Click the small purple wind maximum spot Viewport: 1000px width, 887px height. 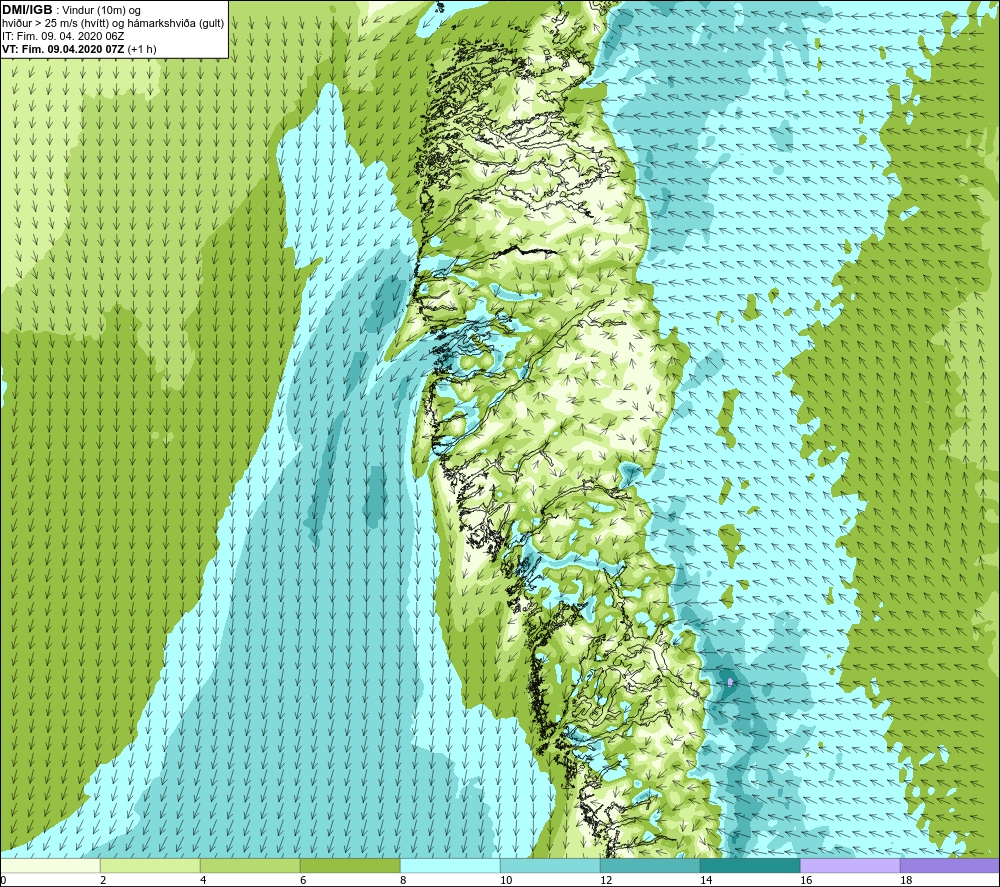click(x=730, y=682)
